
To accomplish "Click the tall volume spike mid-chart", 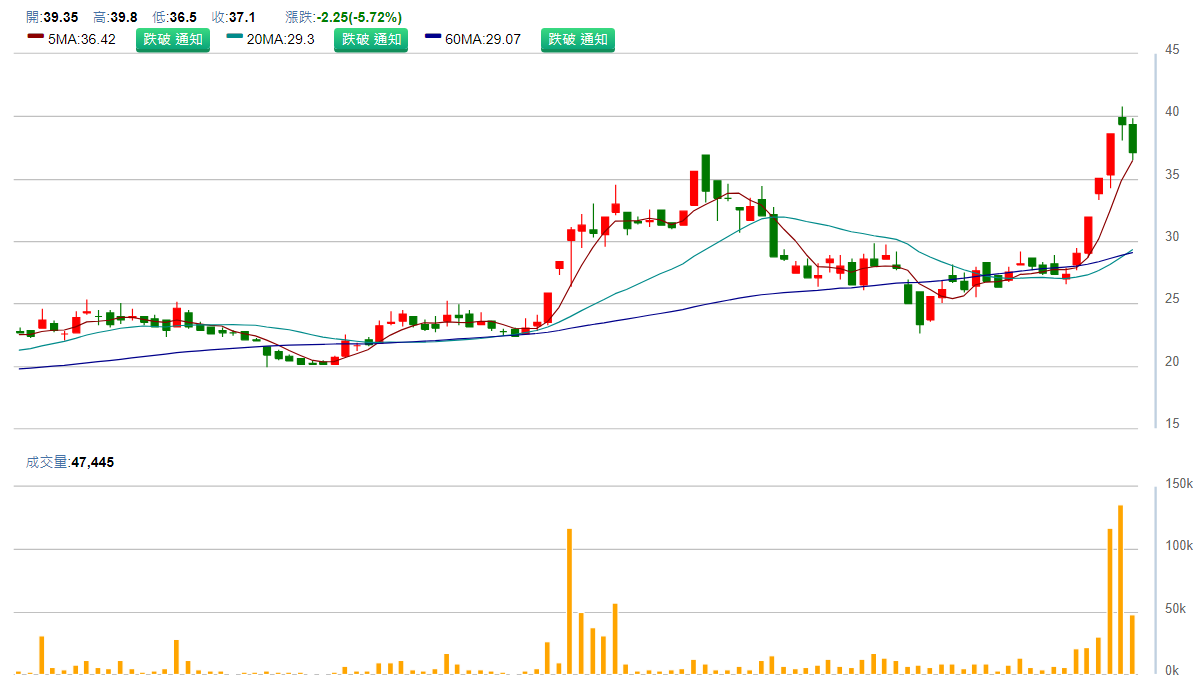I will point(569,600).
